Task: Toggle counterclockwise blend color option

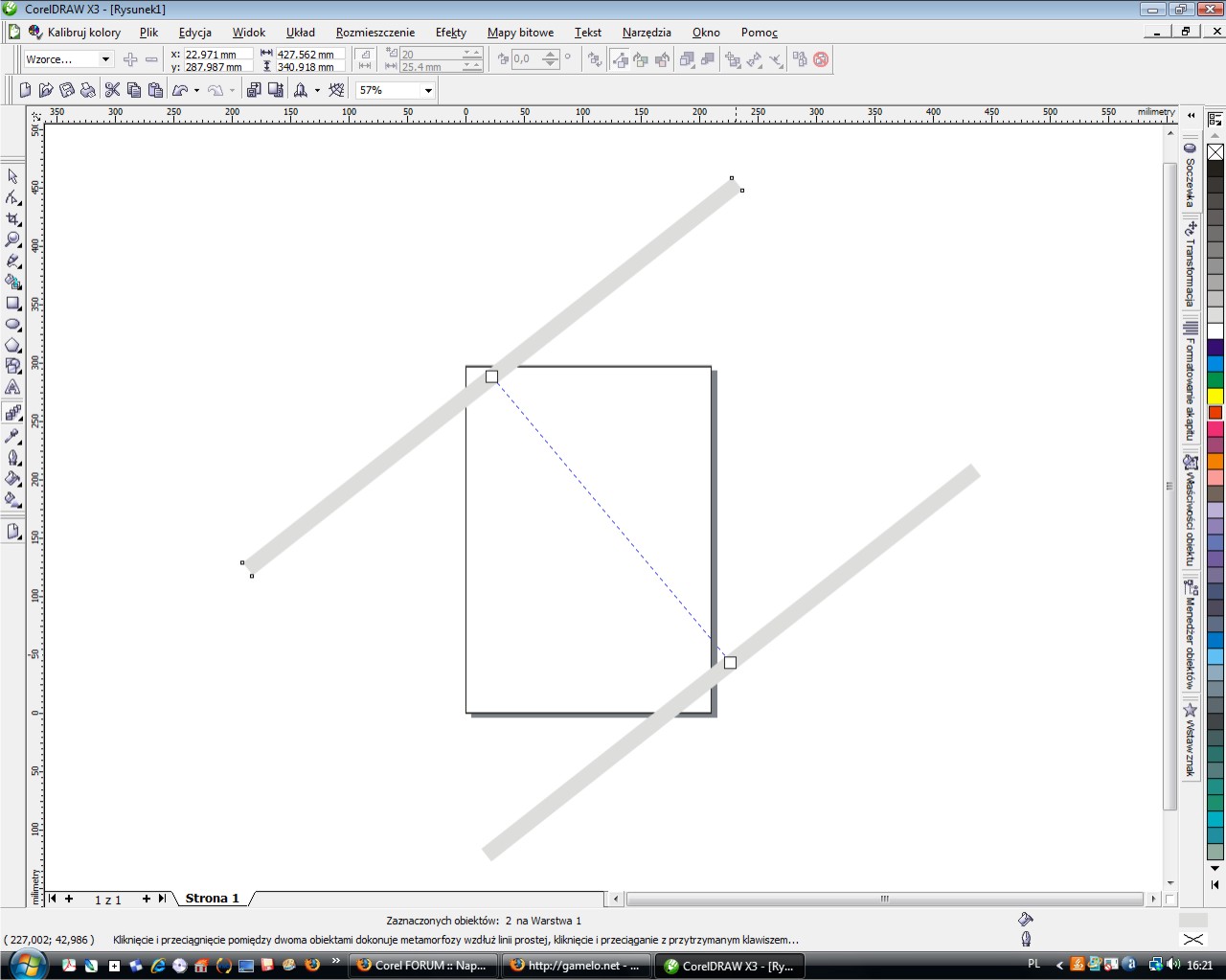Action: (x=662, y=59)
